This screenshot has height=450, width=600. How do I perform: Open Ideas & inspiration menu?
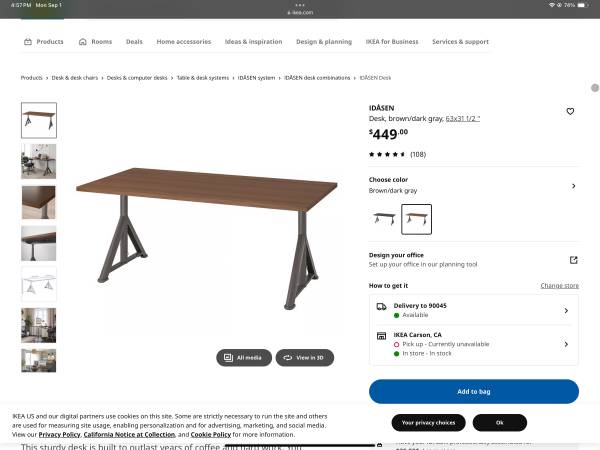click(x=253, y=42)
